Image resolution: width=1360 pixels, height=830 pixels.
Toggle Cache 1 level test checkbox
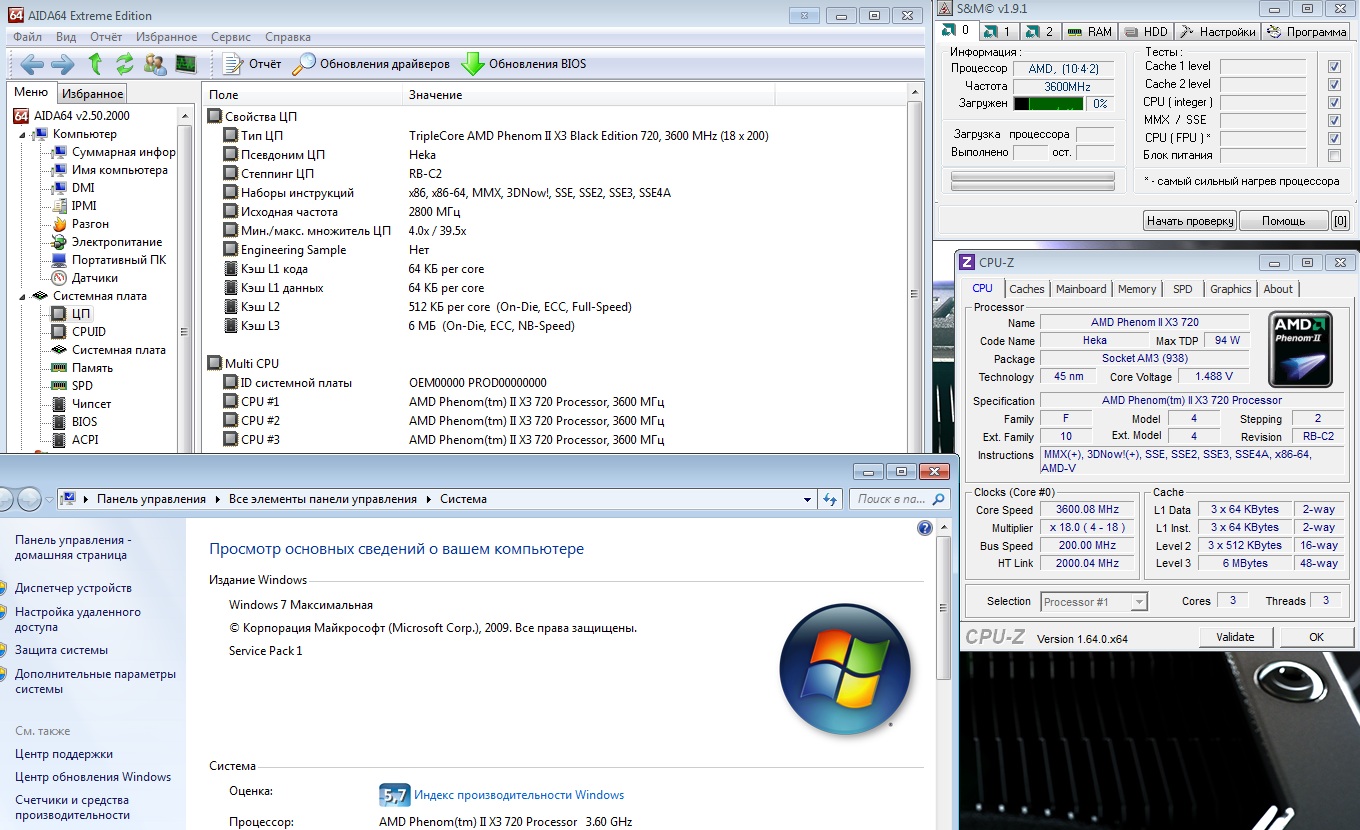pyautogui.click(x=1333, y=67)
